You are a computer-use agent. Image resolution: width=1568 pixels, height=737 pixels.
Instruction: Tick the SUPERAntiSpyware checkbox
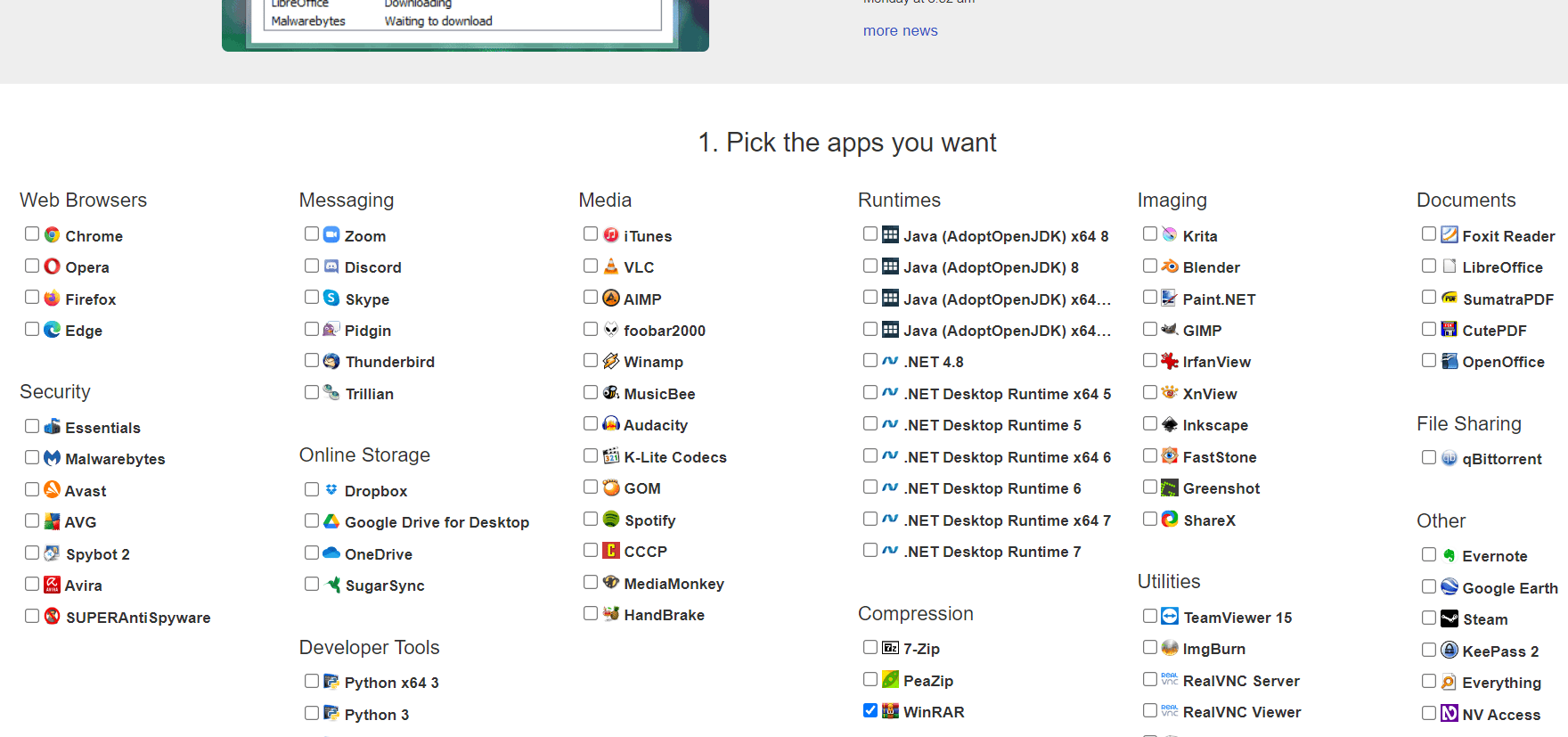[32, 616]
